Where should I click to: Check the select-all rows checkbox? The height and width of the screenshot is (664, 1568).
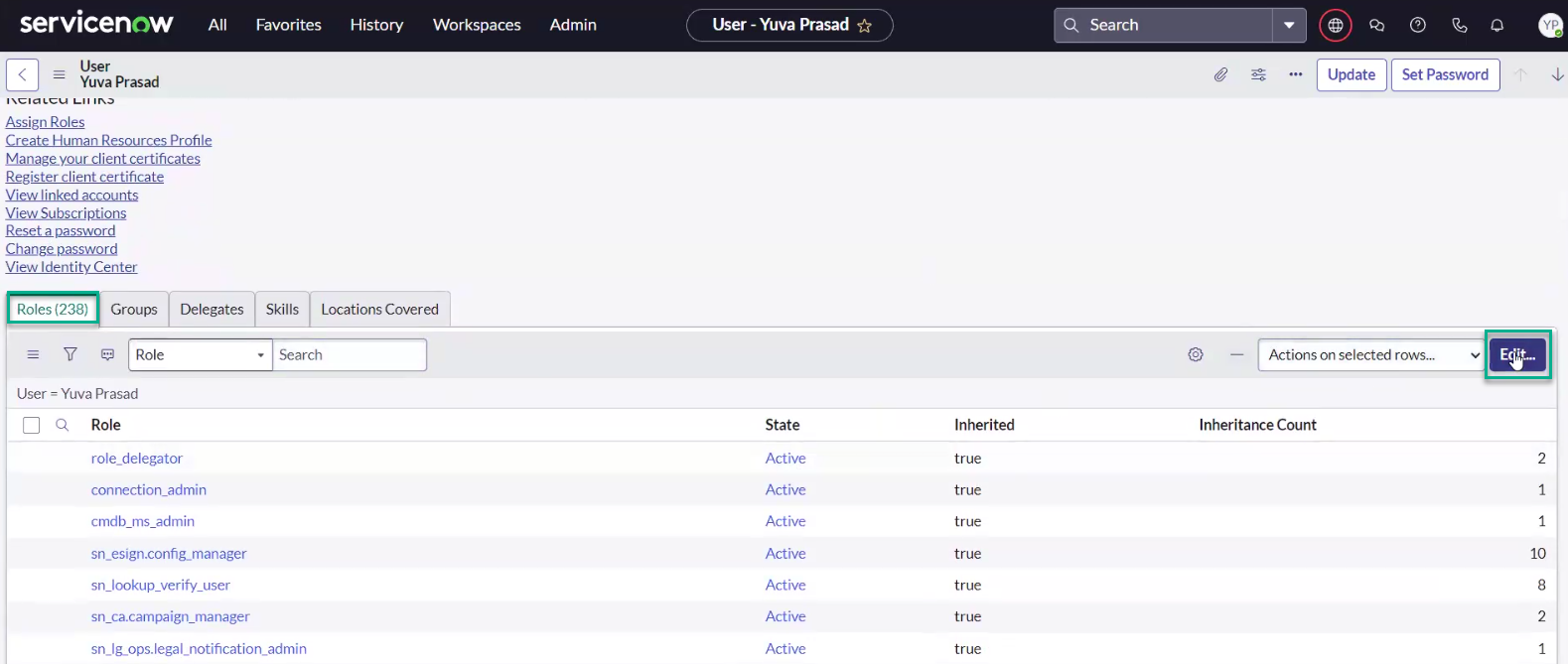coord(32,425)
